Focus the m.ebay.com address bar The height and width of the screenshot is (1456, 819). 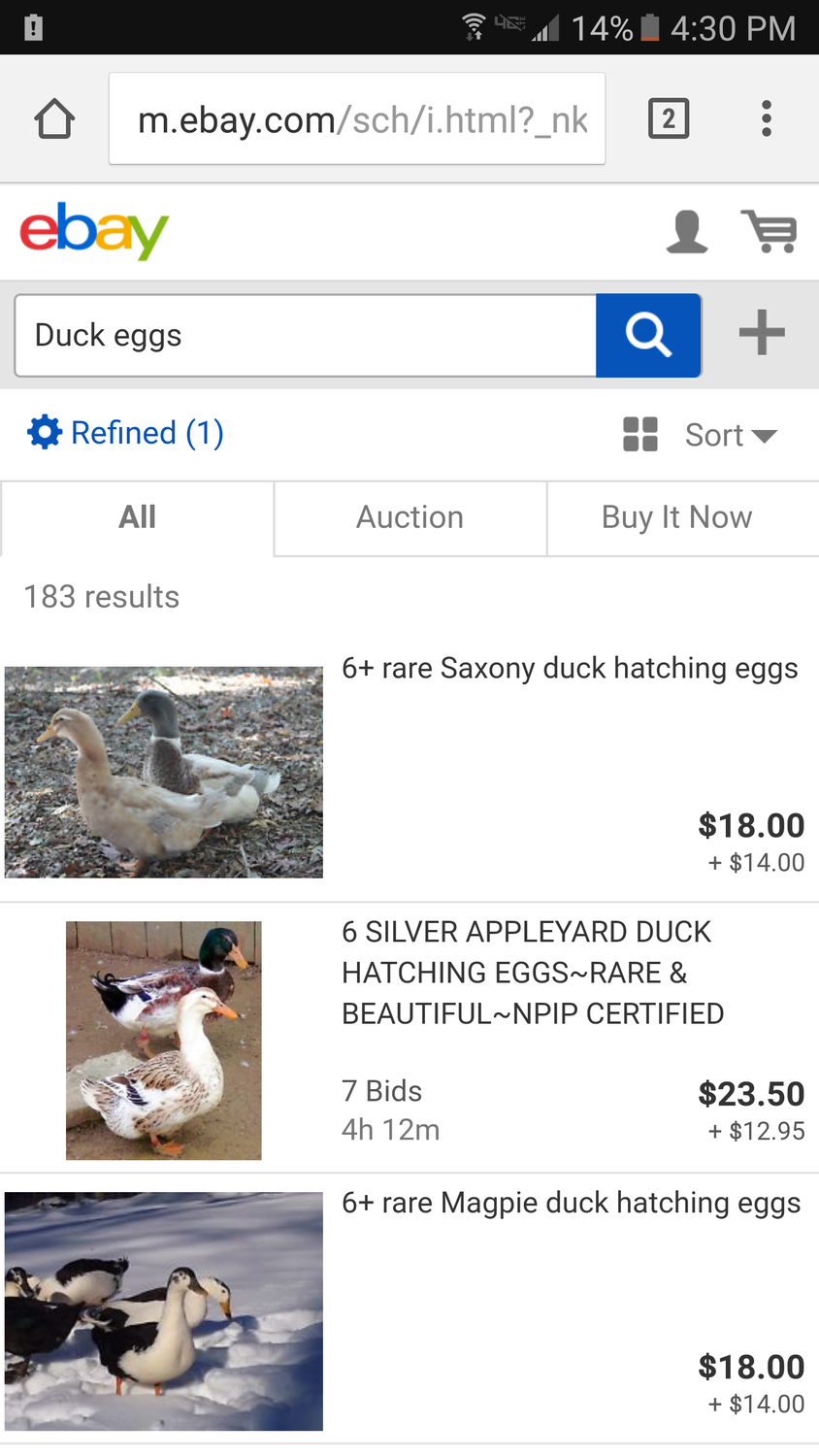[x=357, y=119]
